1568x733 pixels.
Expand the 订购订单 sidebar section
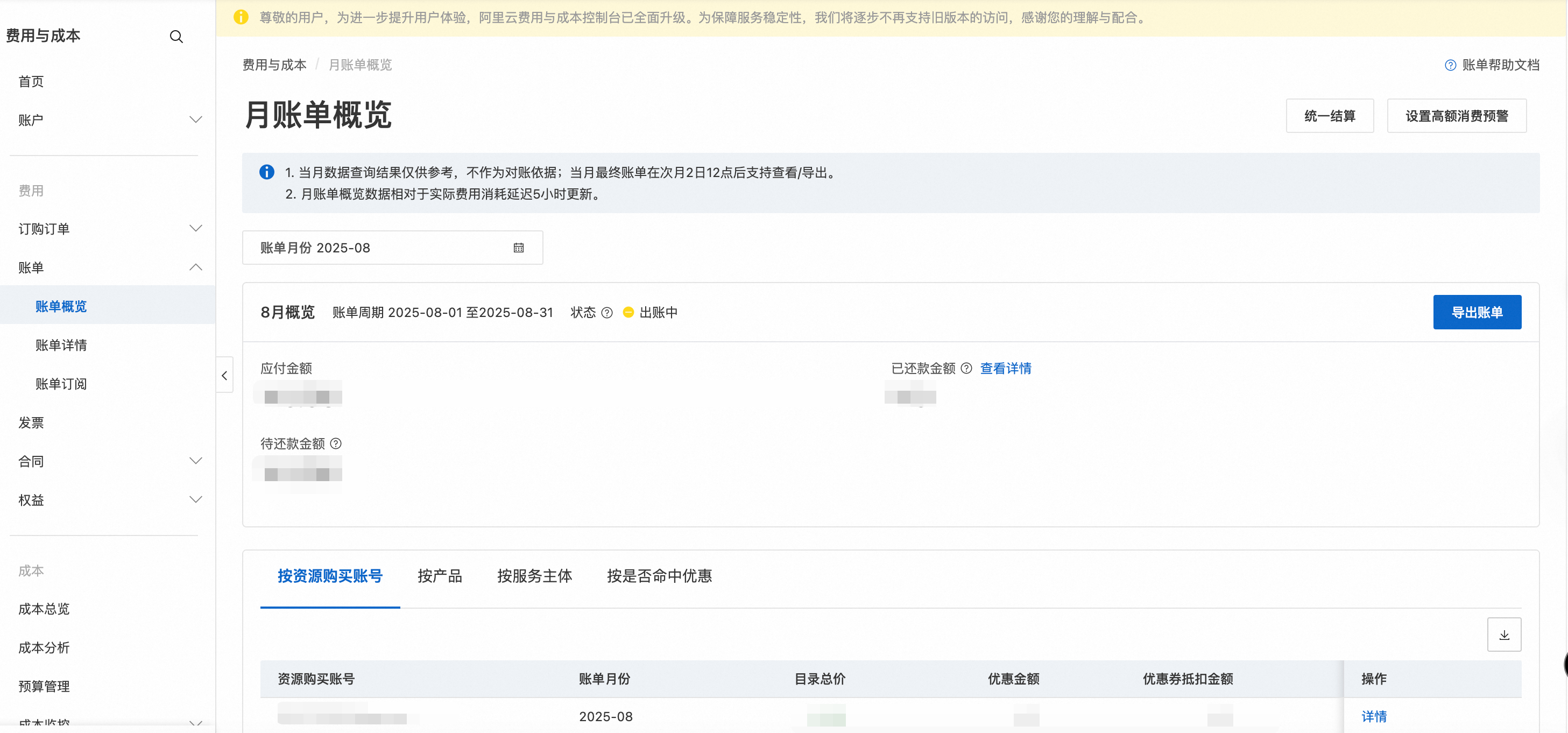tap(195, 229)
